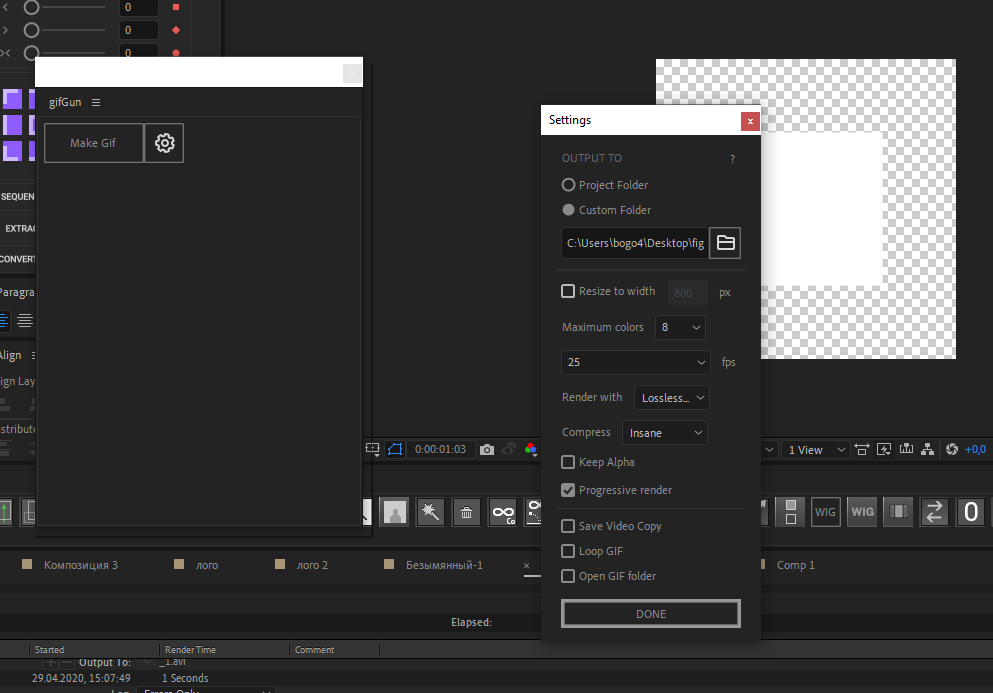Viewport: 993px width, 693px height.
Task: Click the red square keyframe icon
Action: 176,7
